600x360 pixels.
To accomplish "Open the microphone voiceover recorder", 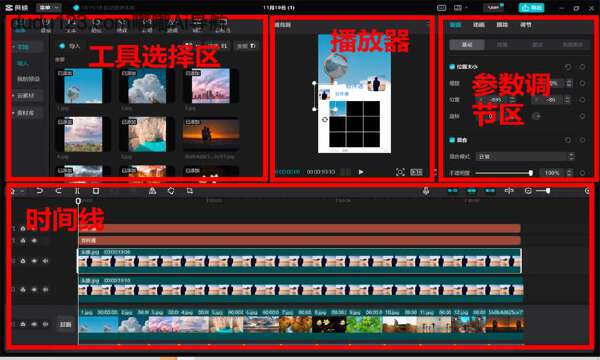I will (426, 191).
